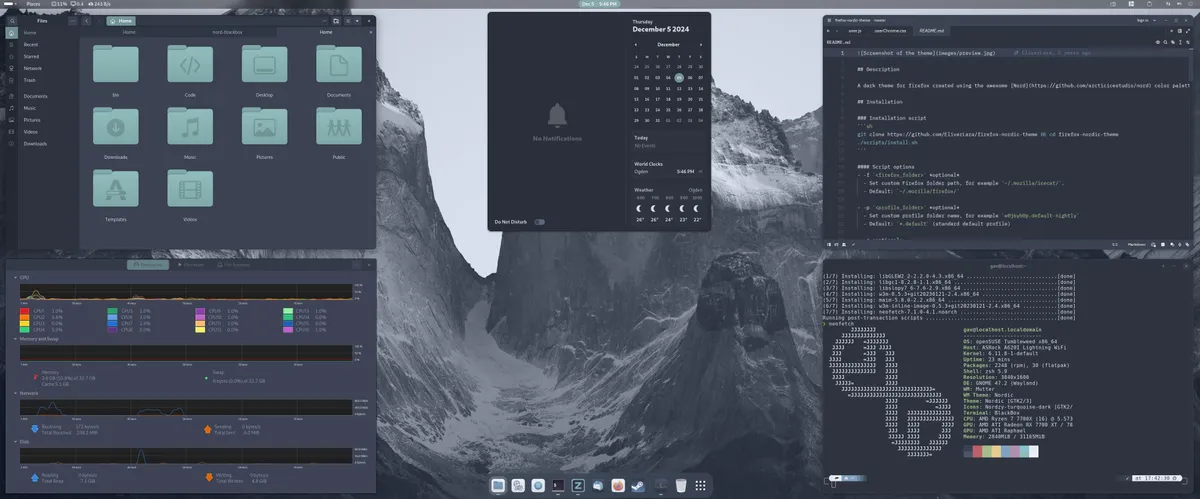
Task: Click the search icon in Files sidebar header
Action: [x=12, y=20]
